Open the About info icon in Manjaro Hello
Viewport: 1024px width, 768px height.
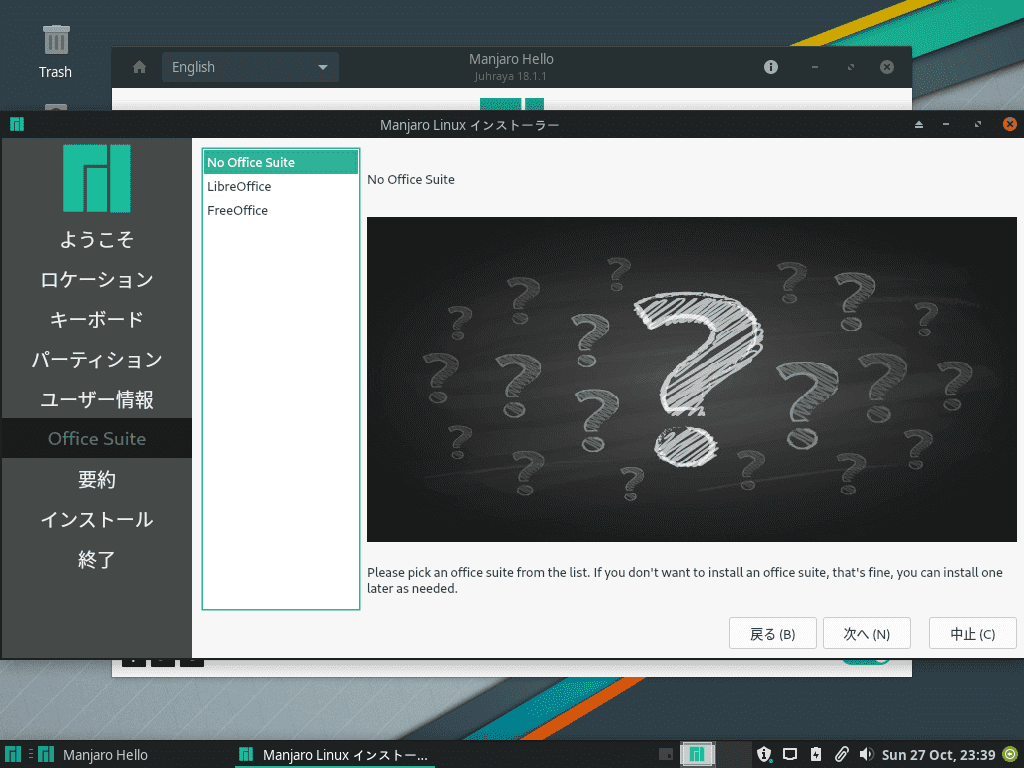point(770,67)
